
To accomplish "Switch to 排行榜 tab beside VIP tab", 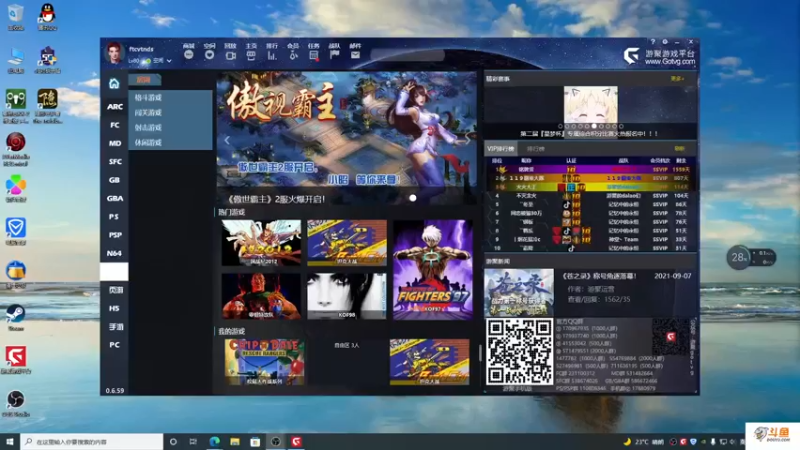I will pos(535,148).
